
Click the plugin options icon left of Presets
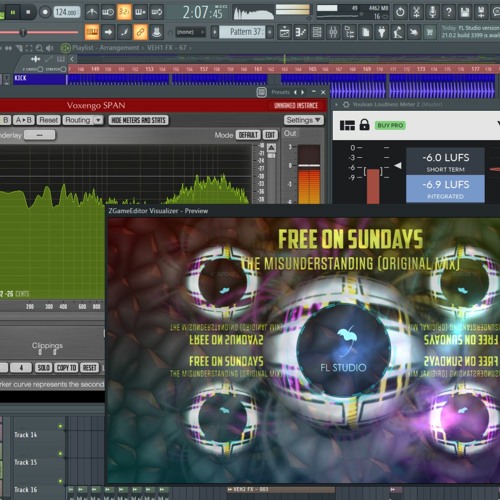click(x=262, y=92)
